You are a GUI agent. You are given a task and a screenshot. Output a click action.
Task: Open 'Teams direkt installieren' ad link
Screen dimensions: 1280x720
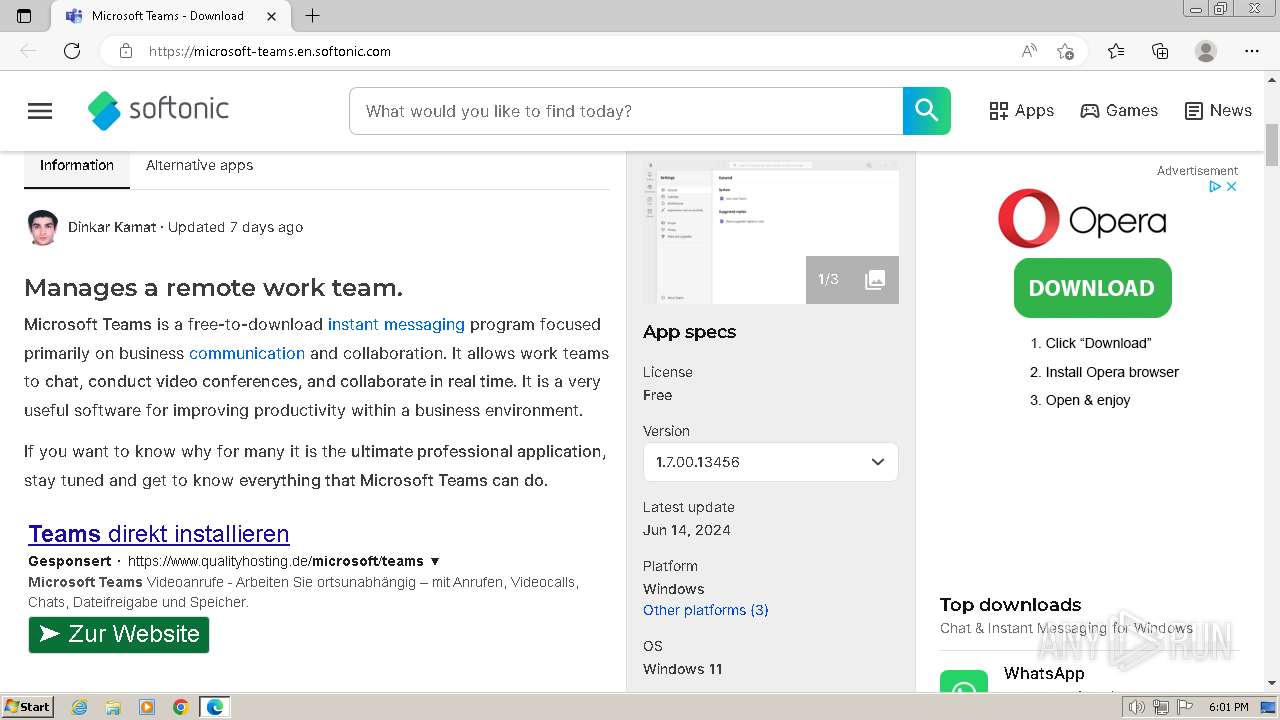pos(159,533)
